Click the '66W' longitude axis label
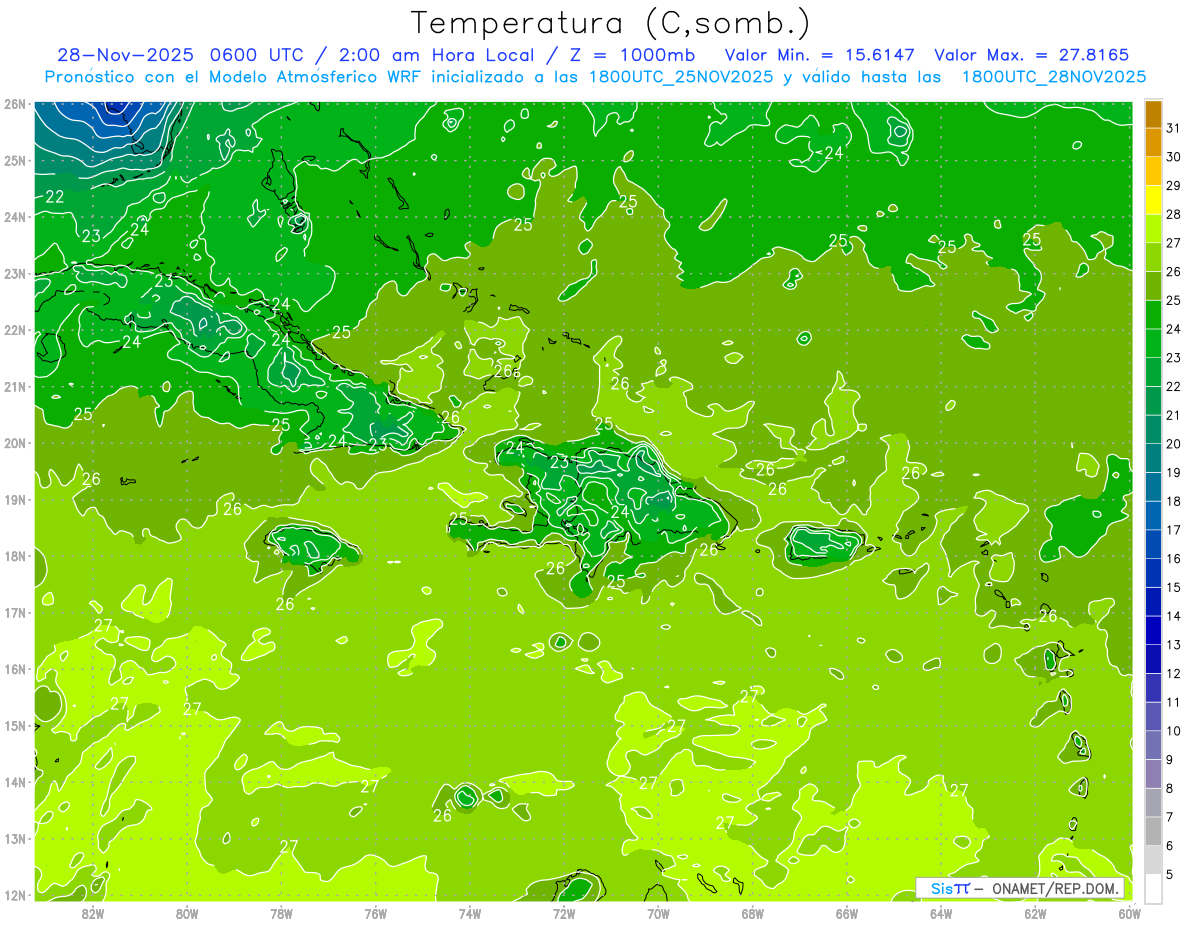Image resolution: width=1200 pixels, height=927 pixels. pos(847,913)
